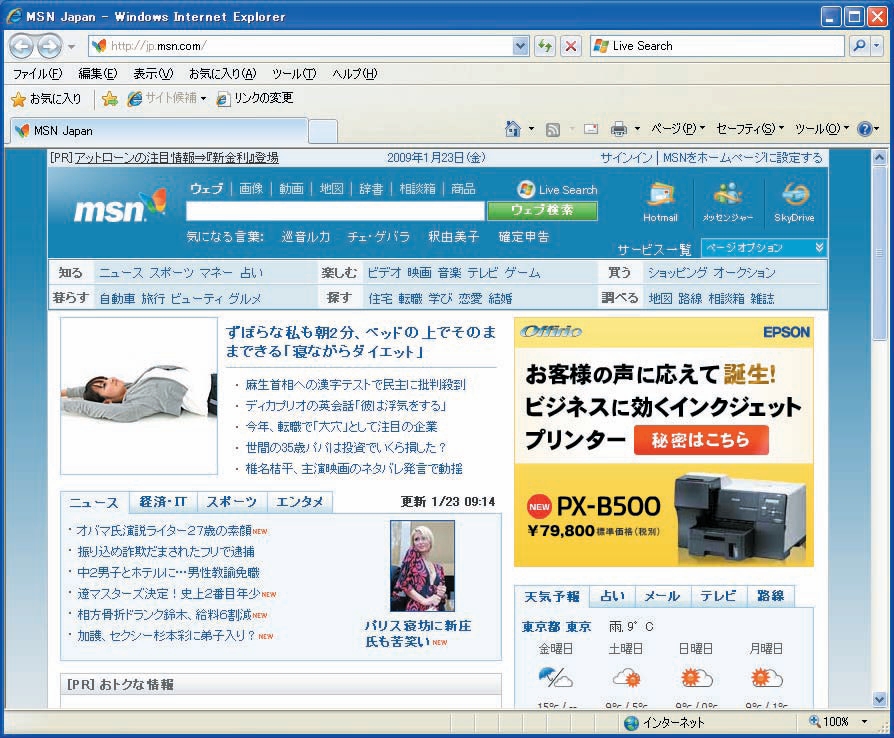Click the RSS feeds icon
894x738 pixels.
point(552,130)
